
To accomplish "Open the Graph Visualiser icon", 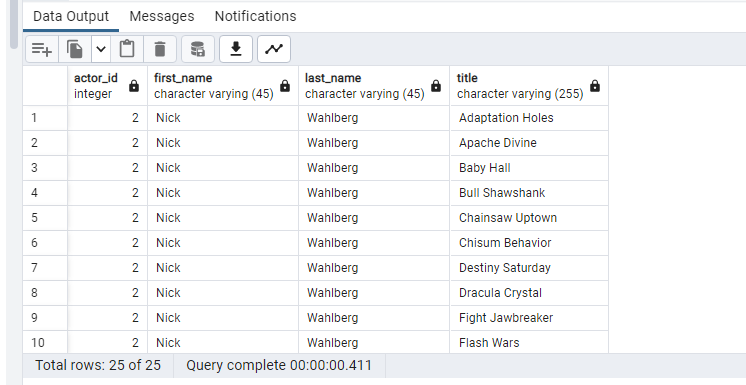I will [274, 49].
